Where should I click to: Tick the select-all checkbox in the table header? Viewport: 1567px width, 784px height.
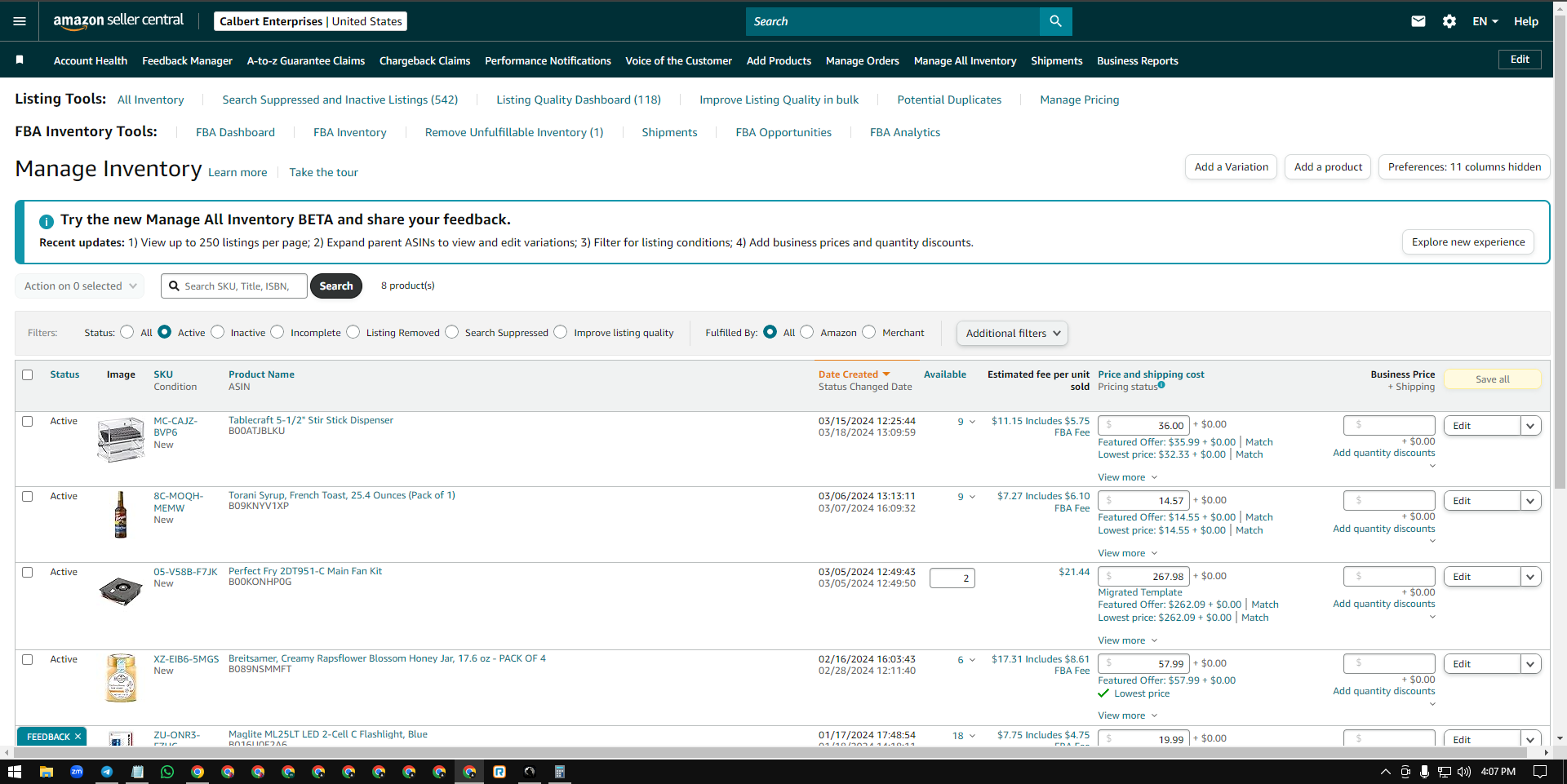(x=28, y=375)
